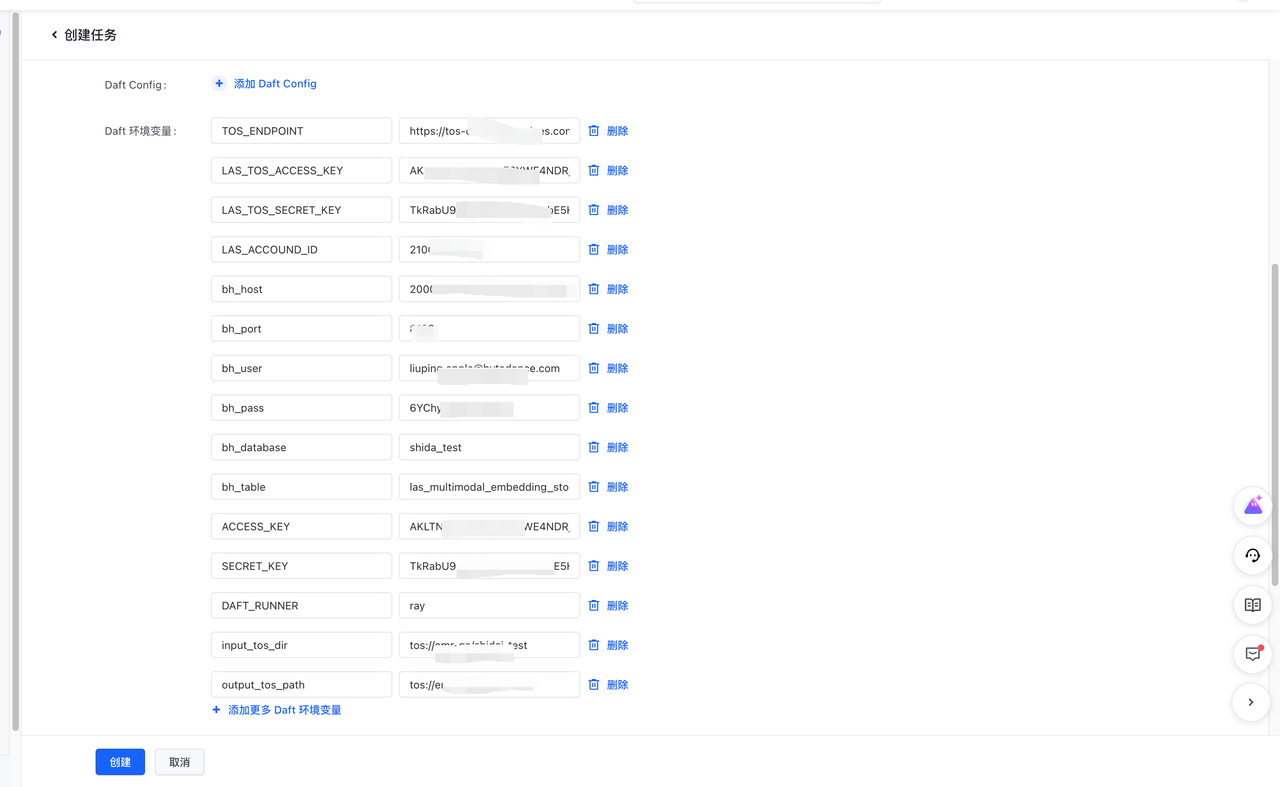Viewport: 1280px width, 787px height.
Task: Click the value field in the ACCESS_KEY row
Action: click(x=489, y=526)
